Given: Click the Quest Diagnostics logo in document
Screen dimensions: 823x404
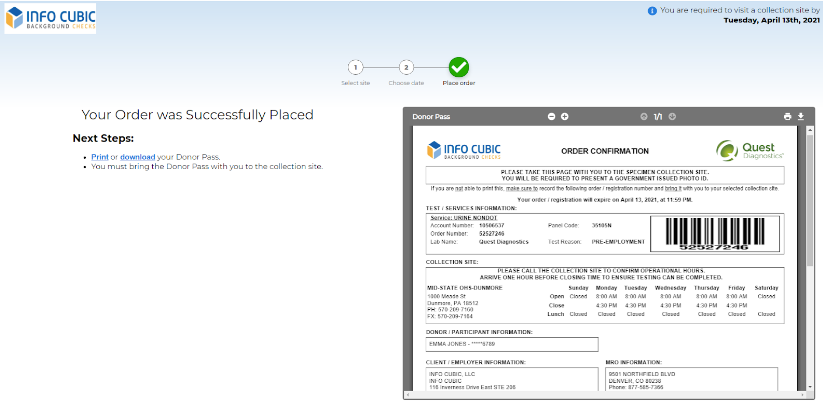Looking at the screenshot, I should [750, 151].
